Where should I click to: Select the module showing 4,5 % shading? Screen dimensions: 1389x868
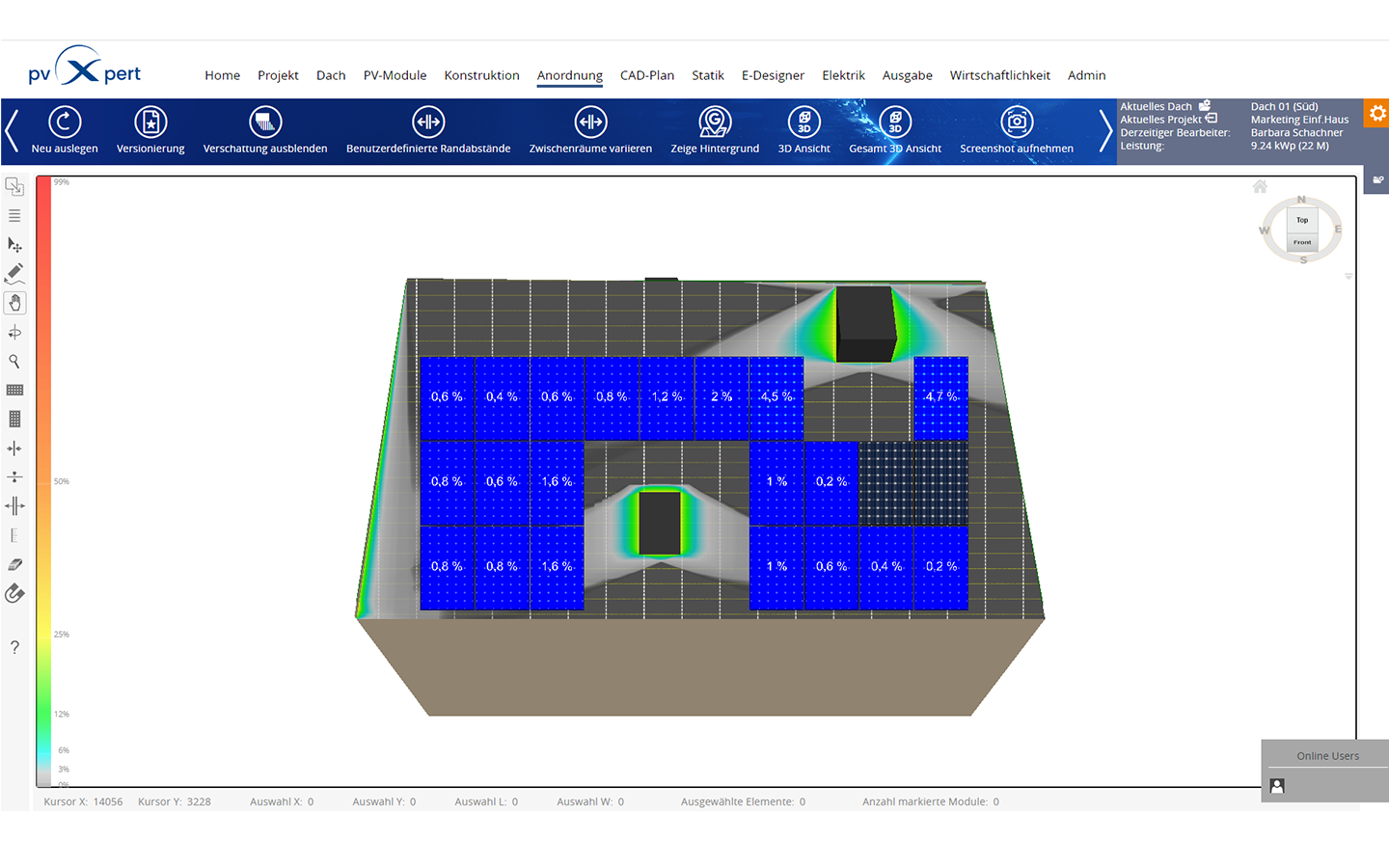776,397
